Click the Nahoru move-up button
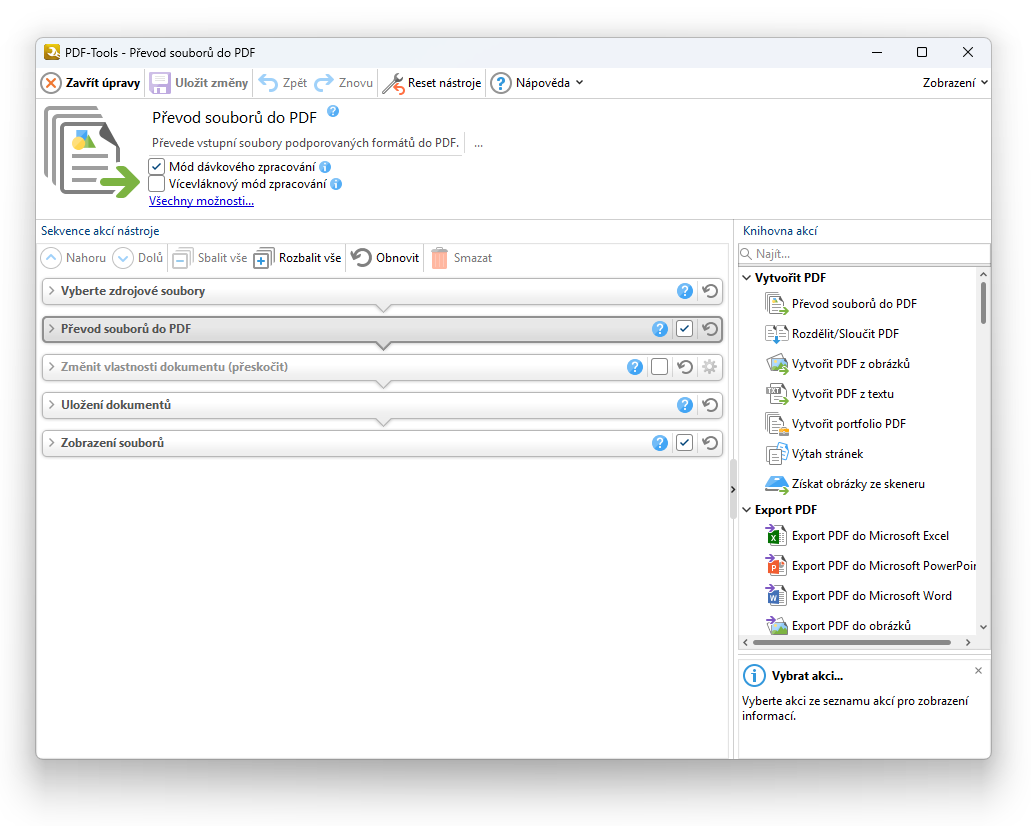The width and height of the screenshot is (1031, 826). [74, 258]
